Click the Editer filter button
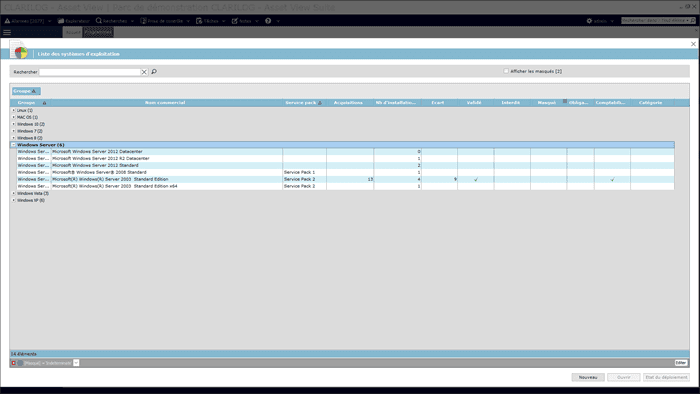 pos(680,363)
